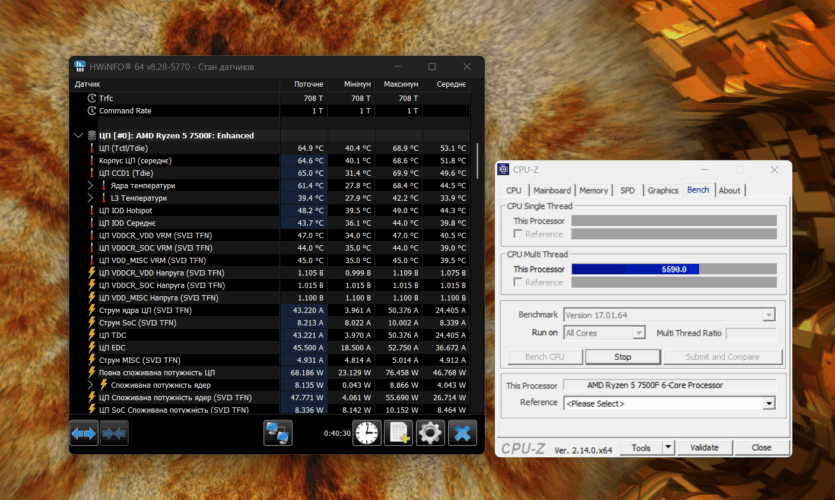Open the Graphics tab in CPU-Z
Viewport: 835px width, 500px height.
pos(662,190)
